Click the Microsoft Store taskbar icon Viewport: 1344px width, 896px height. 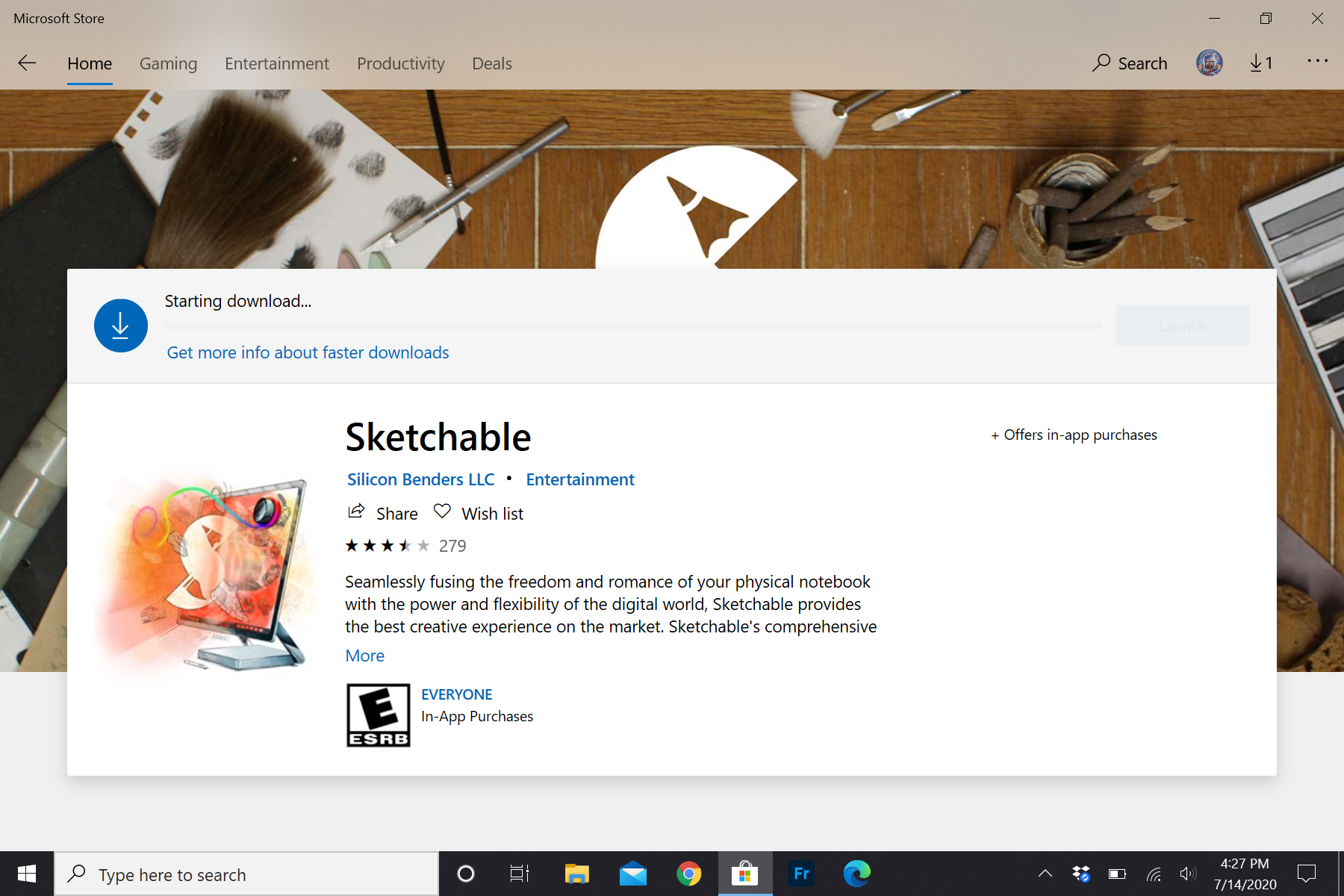pyautogui.click(x=745, y=874)
